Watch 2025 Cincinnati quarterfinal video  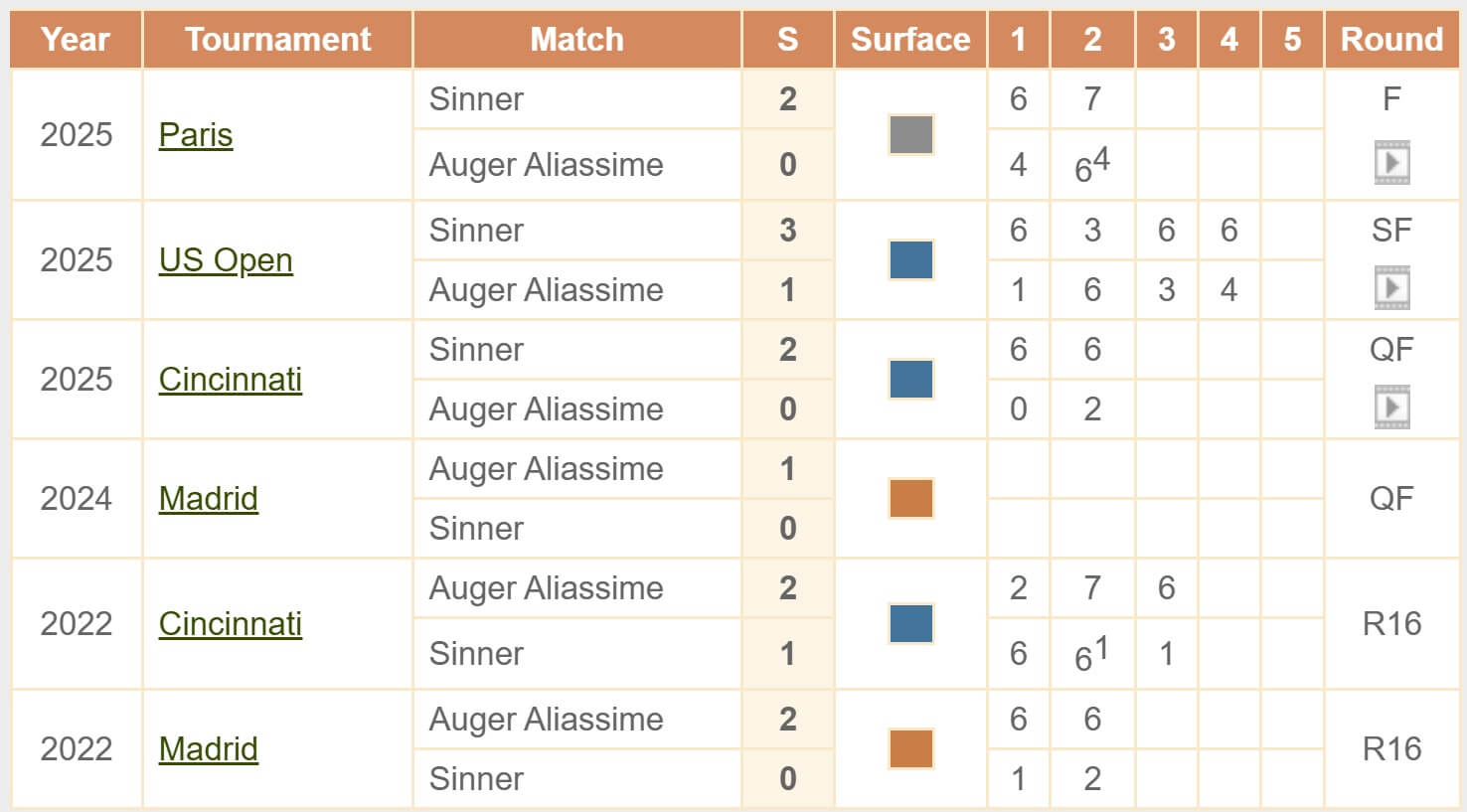coord(1391,407)
